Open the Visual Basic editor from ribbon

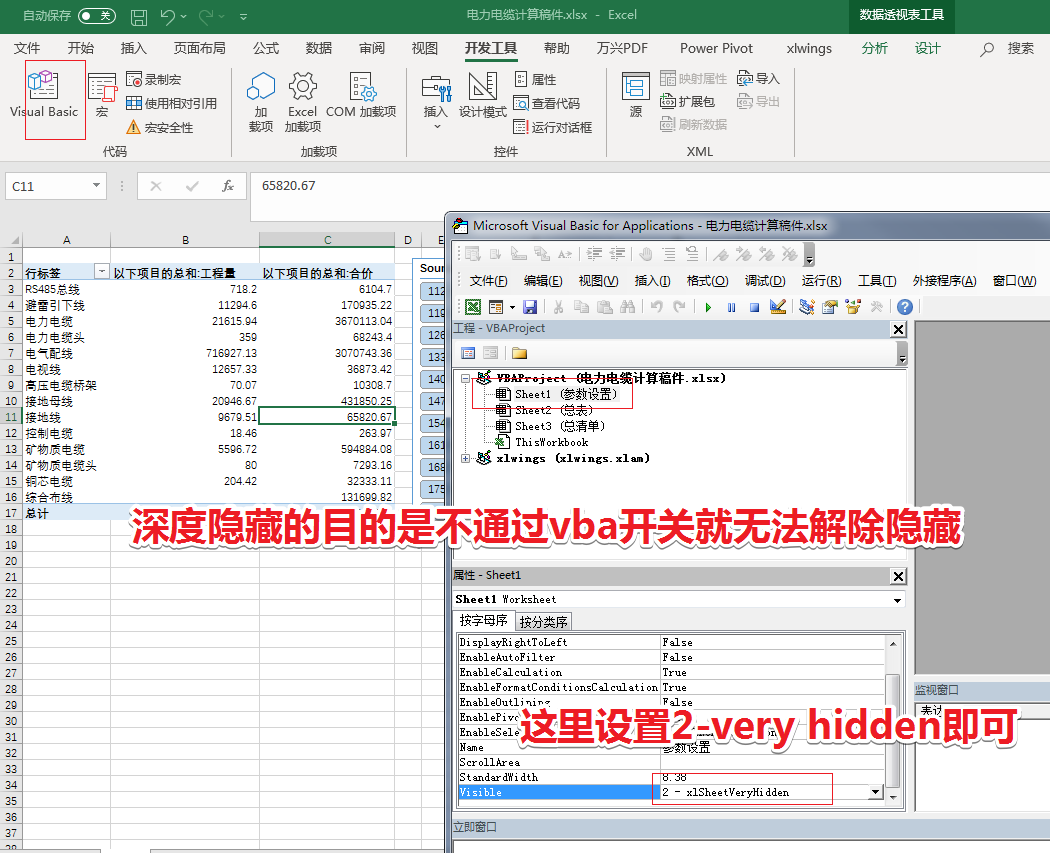coord(44,96)
